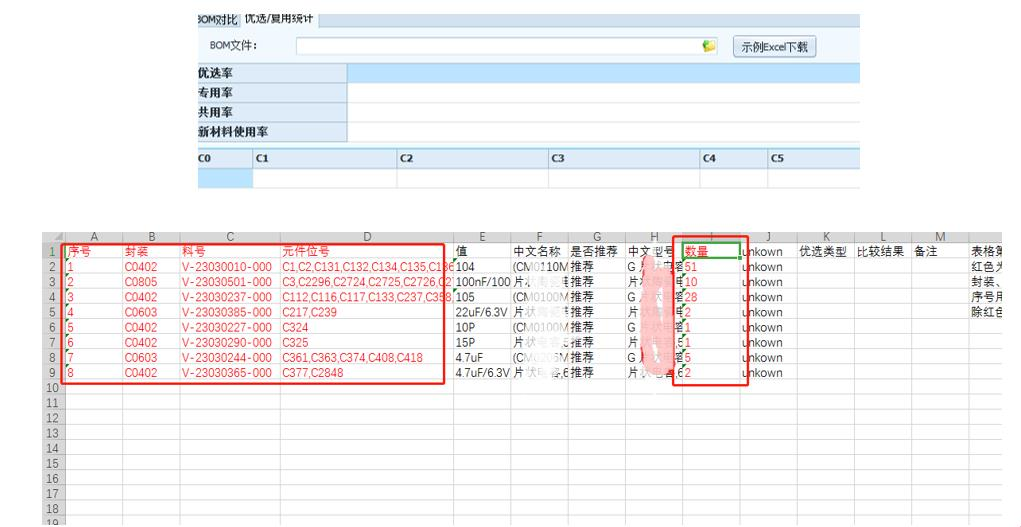Click the select-all corner of the spreadsheet
Screen dimensions: 1021x527
click(x=51, y=237)
